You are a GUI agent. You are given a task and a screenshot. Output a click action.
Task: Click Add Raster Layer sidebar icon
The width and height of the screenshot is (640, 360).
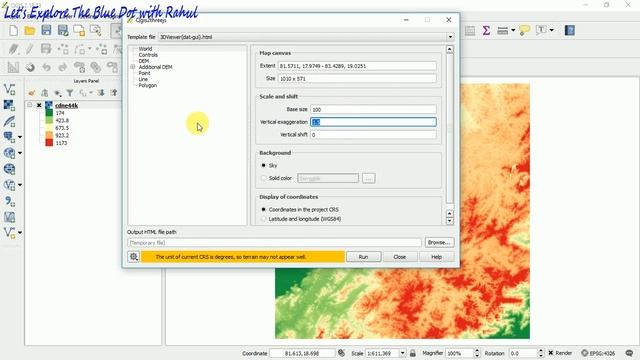coord(9,105)
